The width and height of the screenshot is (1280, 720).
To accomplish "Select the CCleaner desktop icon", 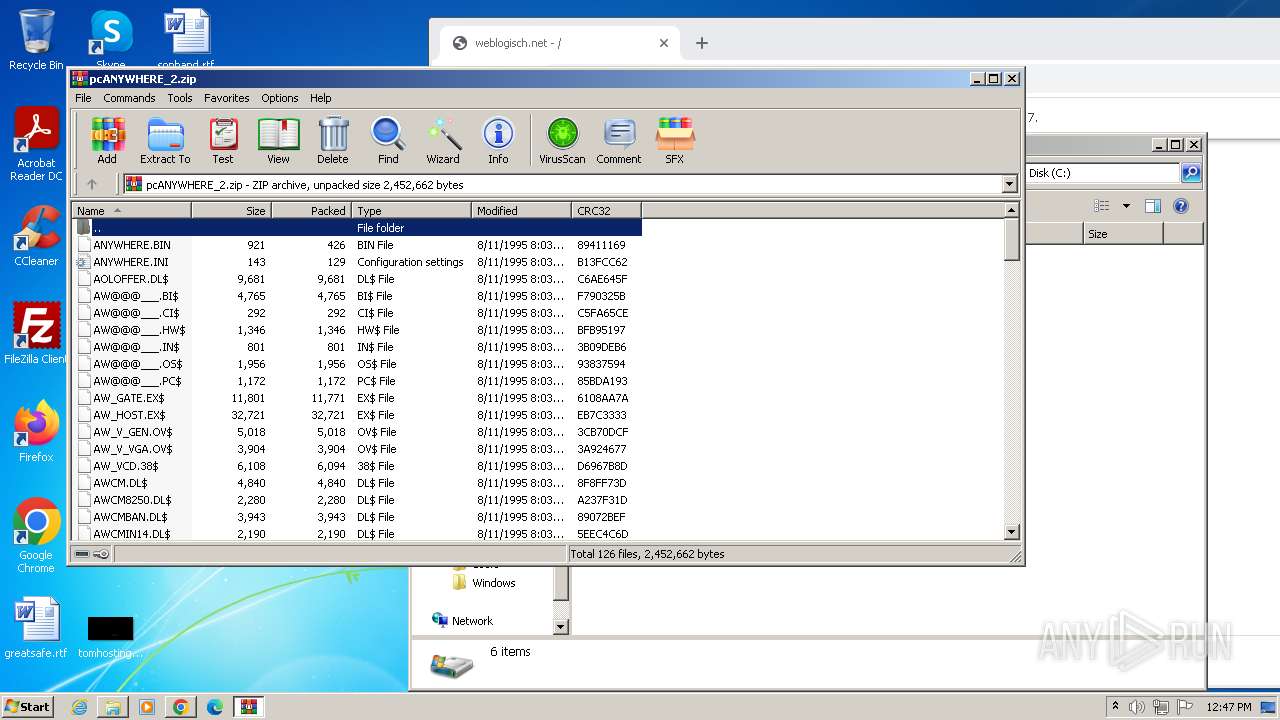I will coord(36,236).
